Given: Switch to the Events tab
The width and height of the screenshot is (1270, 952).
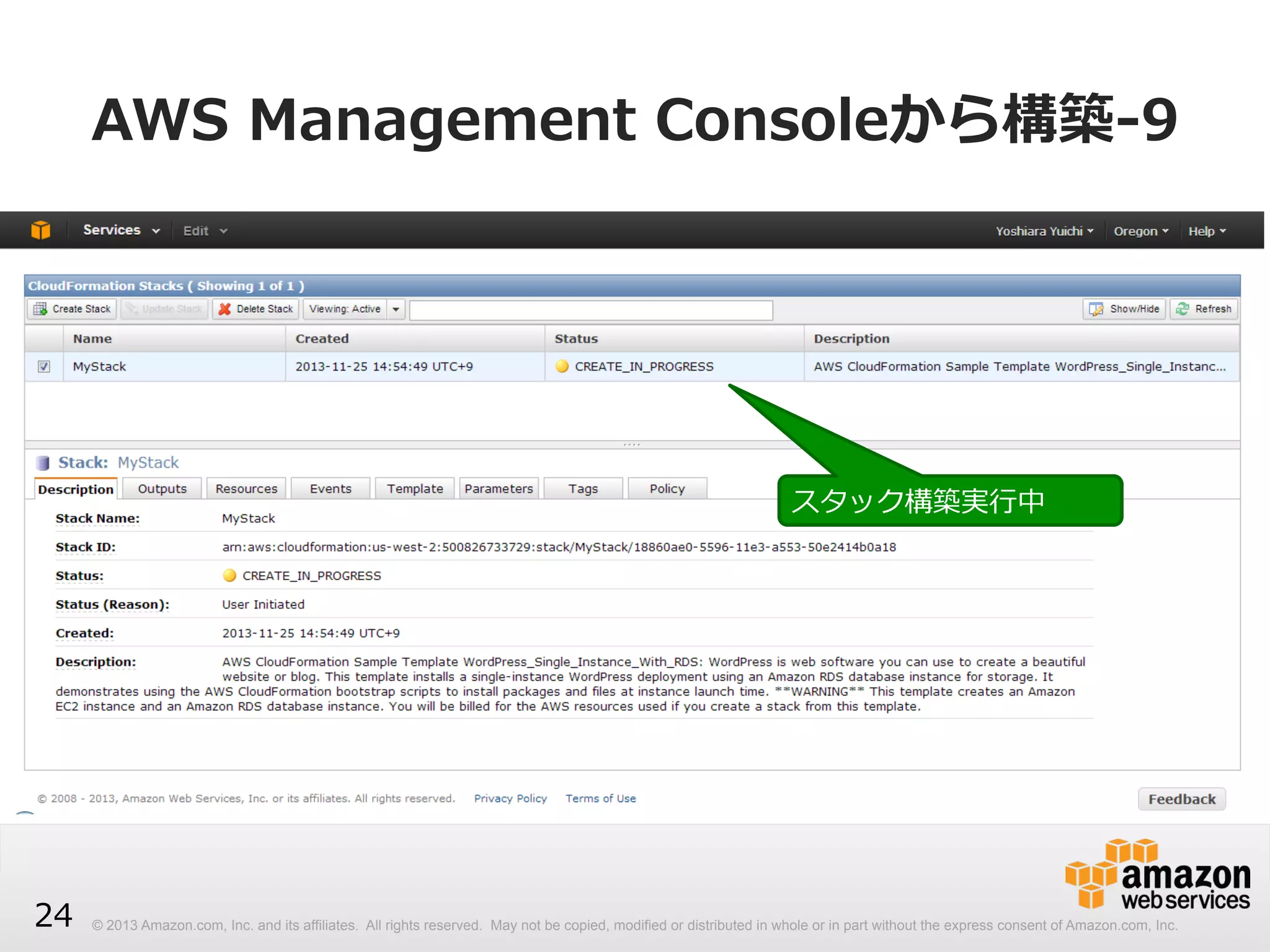Looking at the screenshot, I should click(x=331, y=488).
